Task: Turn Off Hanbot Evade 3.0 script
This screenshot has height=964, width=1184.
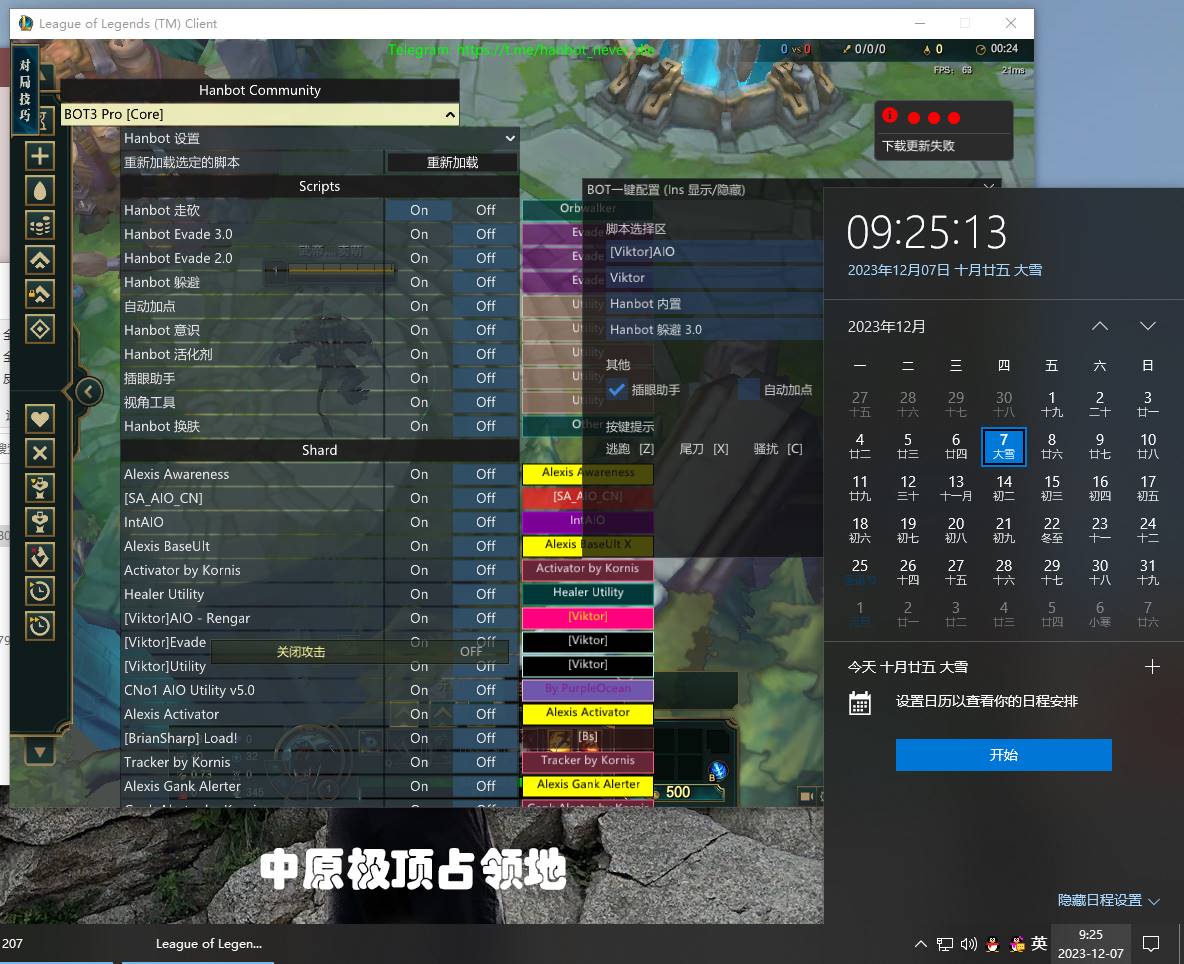Action: point(485,234)
